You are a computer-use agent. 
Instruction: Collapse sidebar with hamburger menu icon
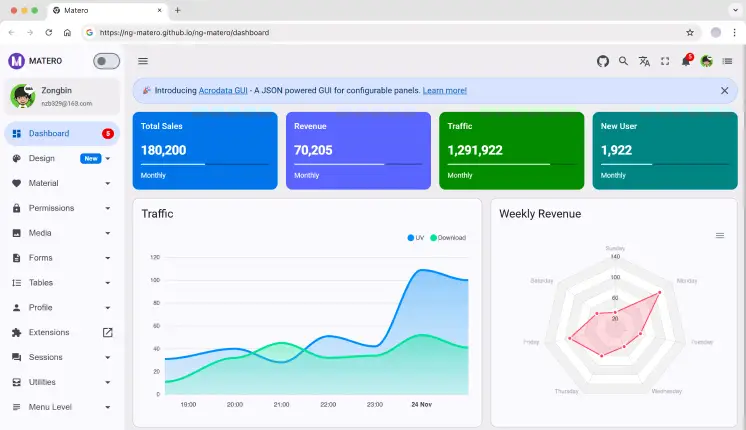pyautogui.click(x=143, y=61)
